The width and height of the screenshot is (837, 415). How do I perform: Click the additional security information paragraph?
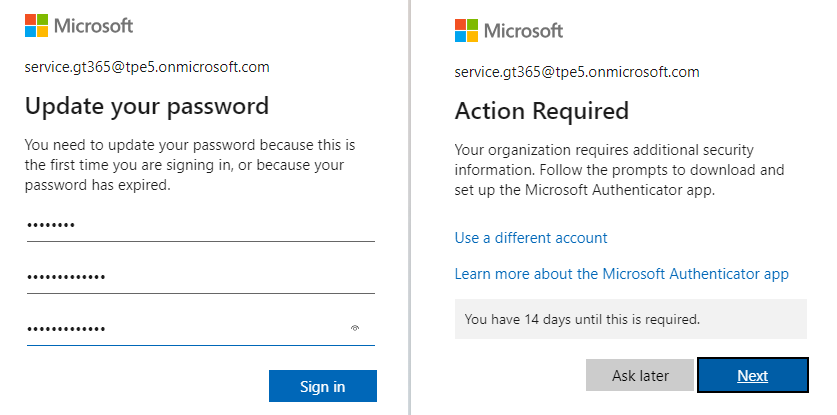tap(619, 169)
